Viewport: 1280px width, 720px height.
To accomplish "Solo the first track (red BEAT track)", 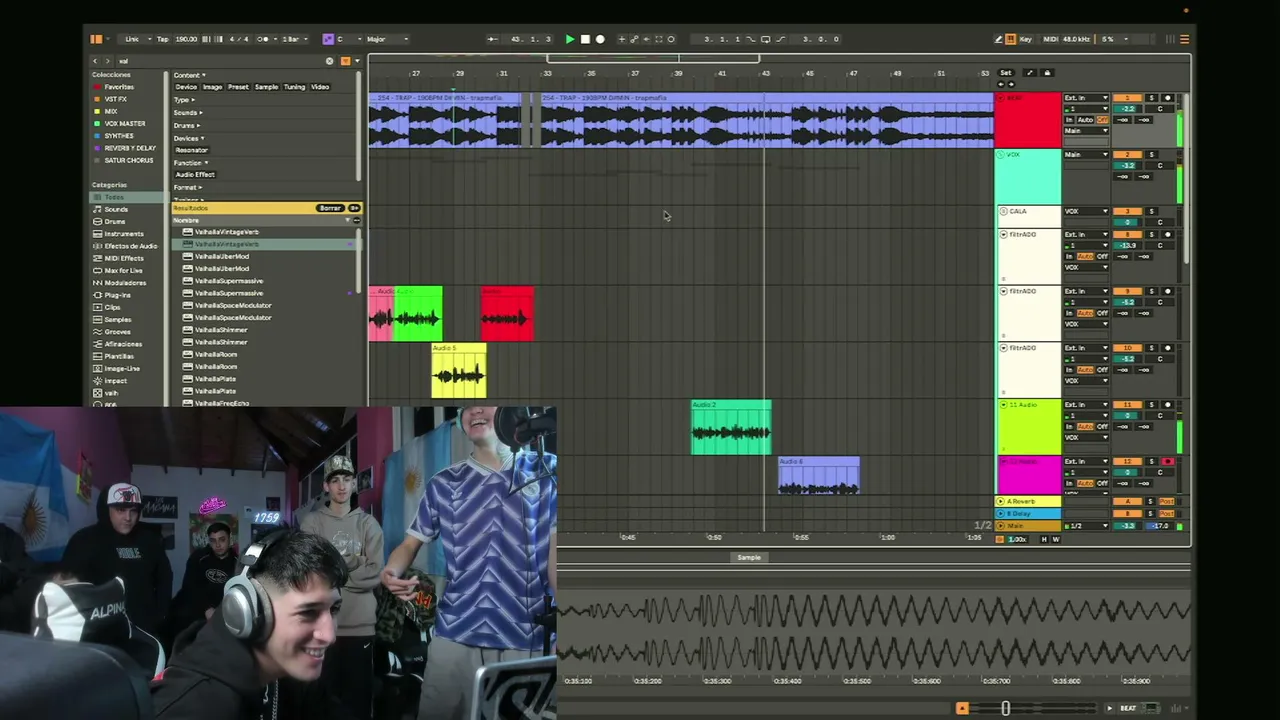I will 1151,98.
